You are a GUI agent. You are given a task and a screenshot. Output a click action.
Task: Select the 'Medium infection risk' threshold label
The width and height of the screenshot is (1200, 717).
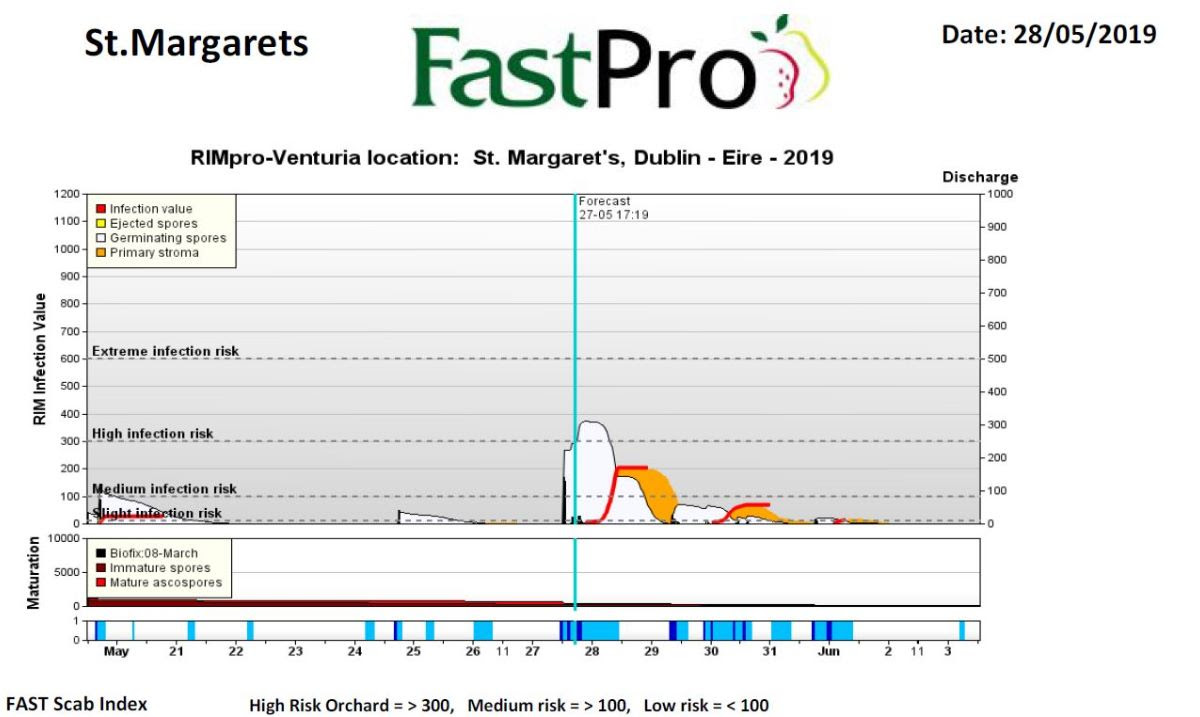pyautogui.click(x=165, y=489)
